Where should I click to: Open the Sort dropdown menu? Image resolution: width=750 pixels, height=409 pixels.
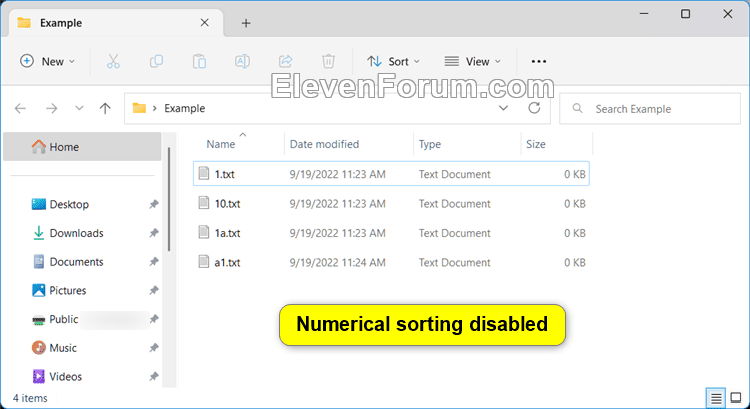coord(393,61)
